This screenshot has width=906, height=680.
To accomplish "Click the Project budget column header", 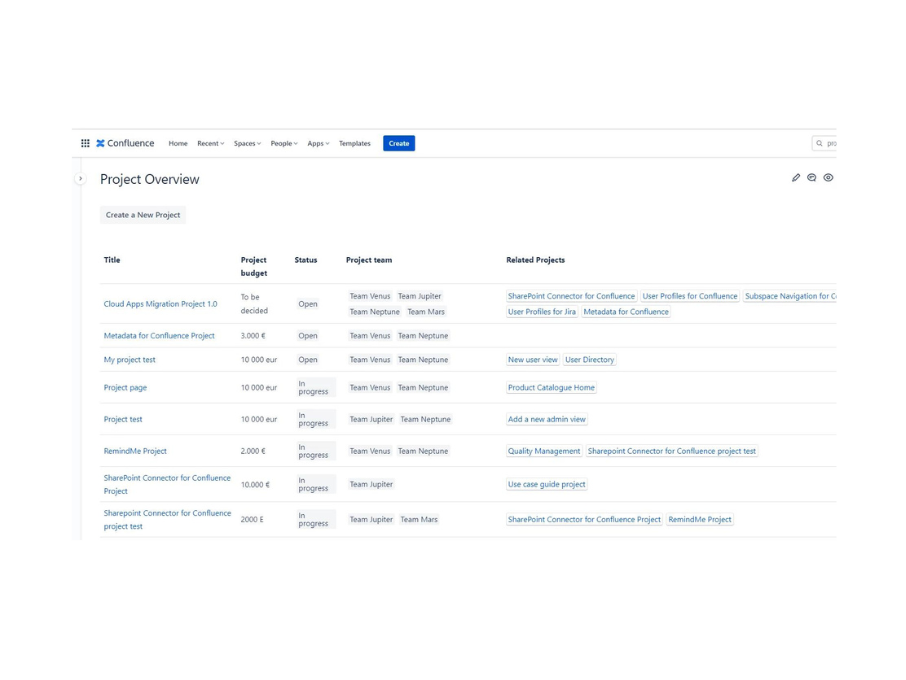I will click(x=254, y=266).
